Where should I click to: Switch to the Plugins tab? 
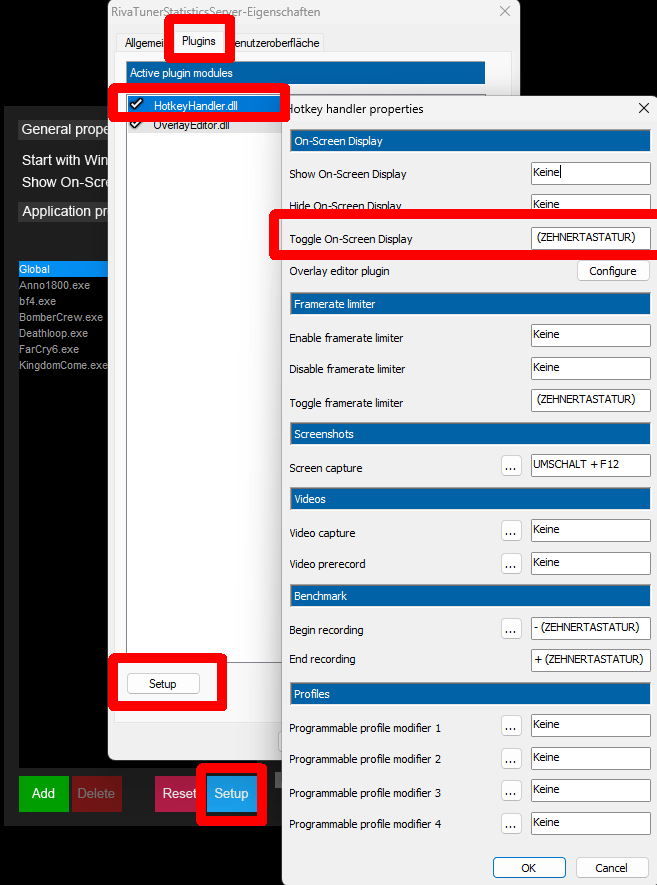tap(199, 41)
